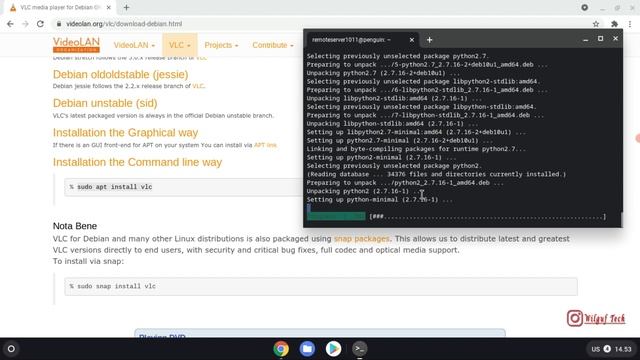
Task: Open the Chrome OS launcher button
Action: (11, 349)
